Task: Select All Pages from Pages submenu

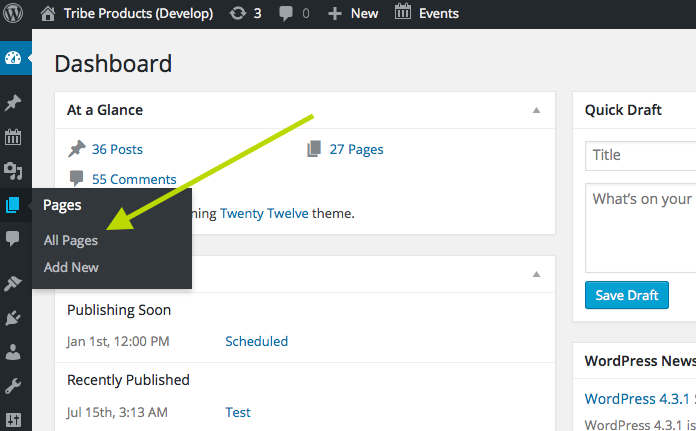Action: click(71, 240)
